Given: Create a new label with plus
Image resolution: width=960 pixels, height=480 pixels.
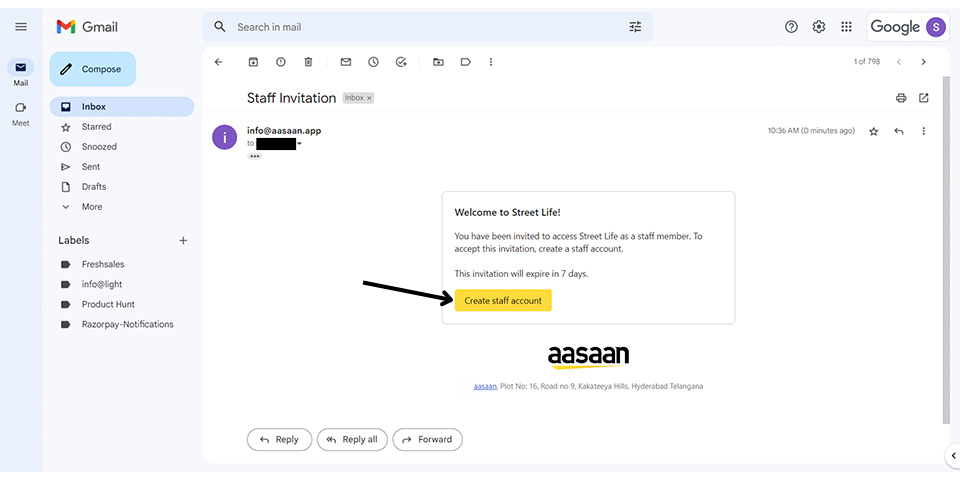Looking at the screenshot, I should click(183, 241).
